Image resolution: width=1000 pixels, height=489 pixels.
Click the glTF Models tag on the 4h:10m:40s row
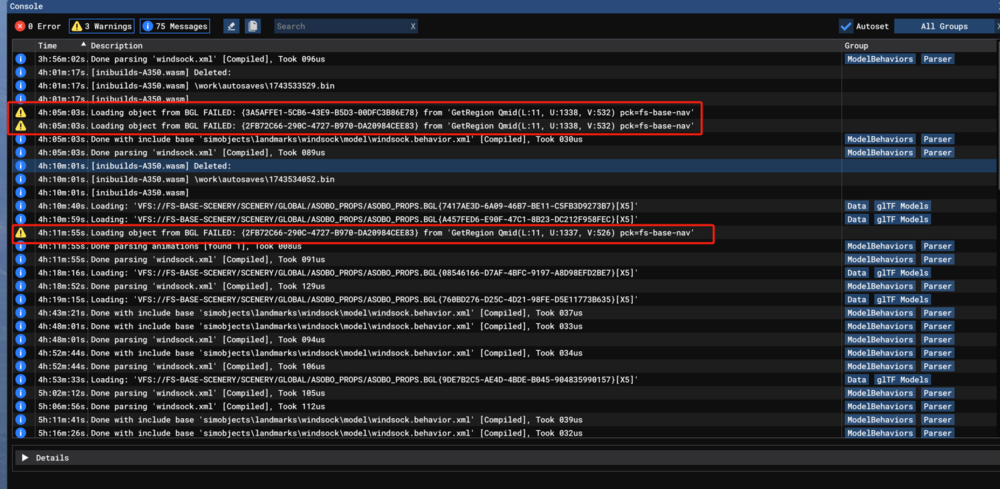pos(903,206)
